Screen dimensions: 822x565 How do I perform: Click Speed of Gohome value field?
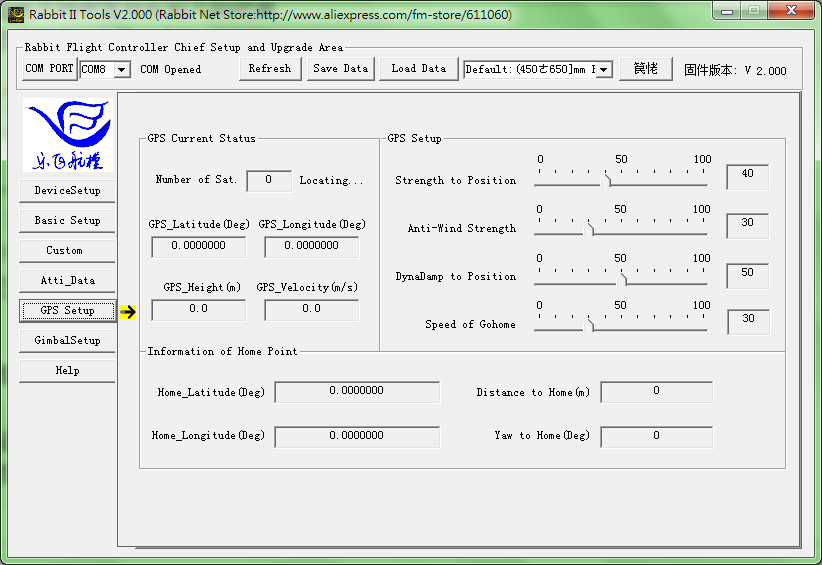pyautogui.click(x=749, y=321)
